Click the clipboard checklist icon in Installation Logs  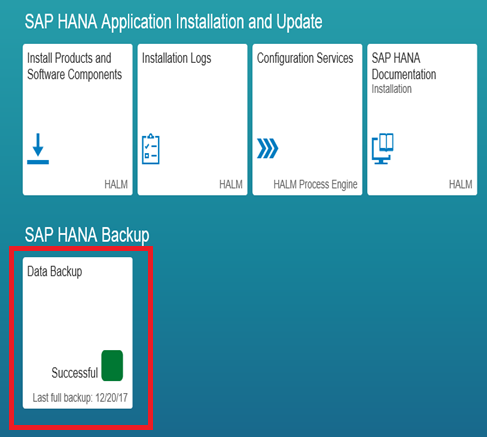(x=151, y=149)
